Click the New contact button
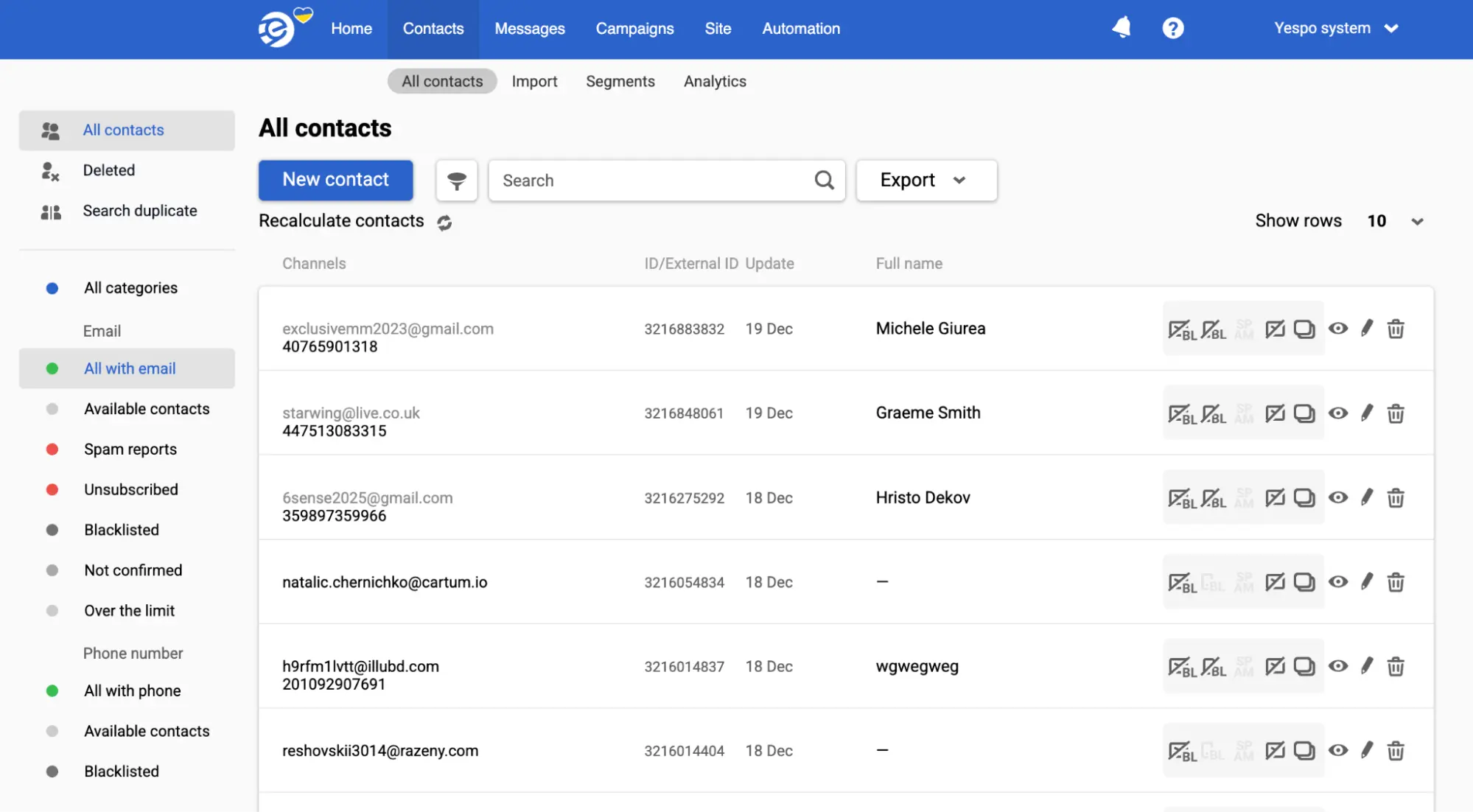 335,180
